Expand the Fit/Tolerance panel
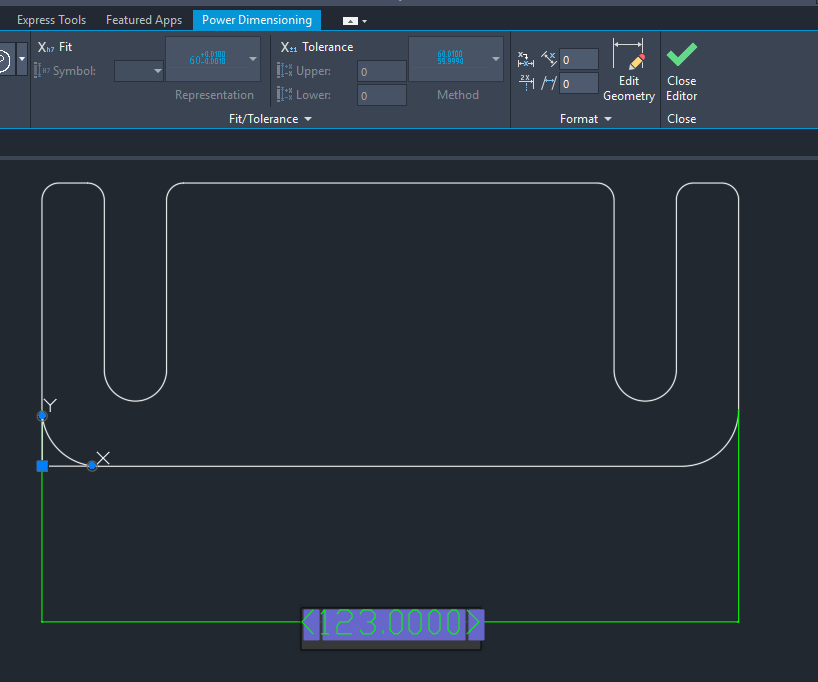Viewport: 818px width, 682px height. click(x=270, y=119)
